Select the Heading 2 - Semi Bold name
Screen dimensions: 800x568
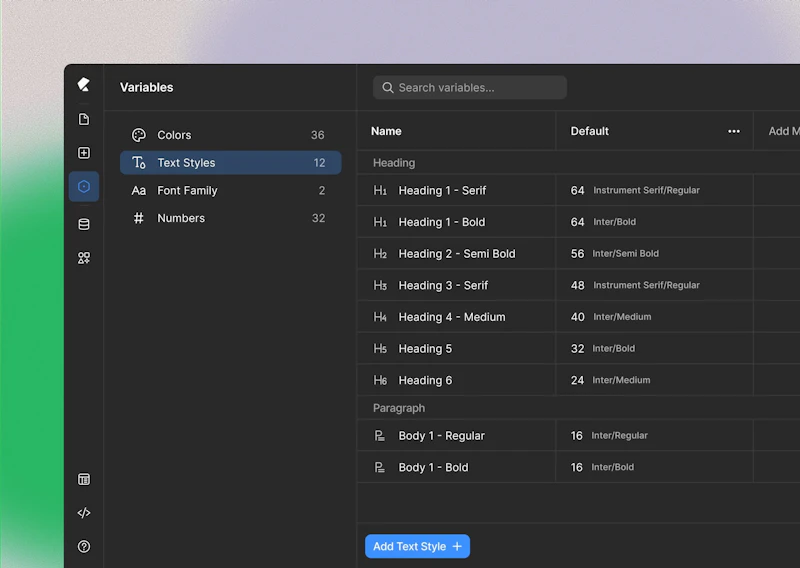[x=457, y=254]
